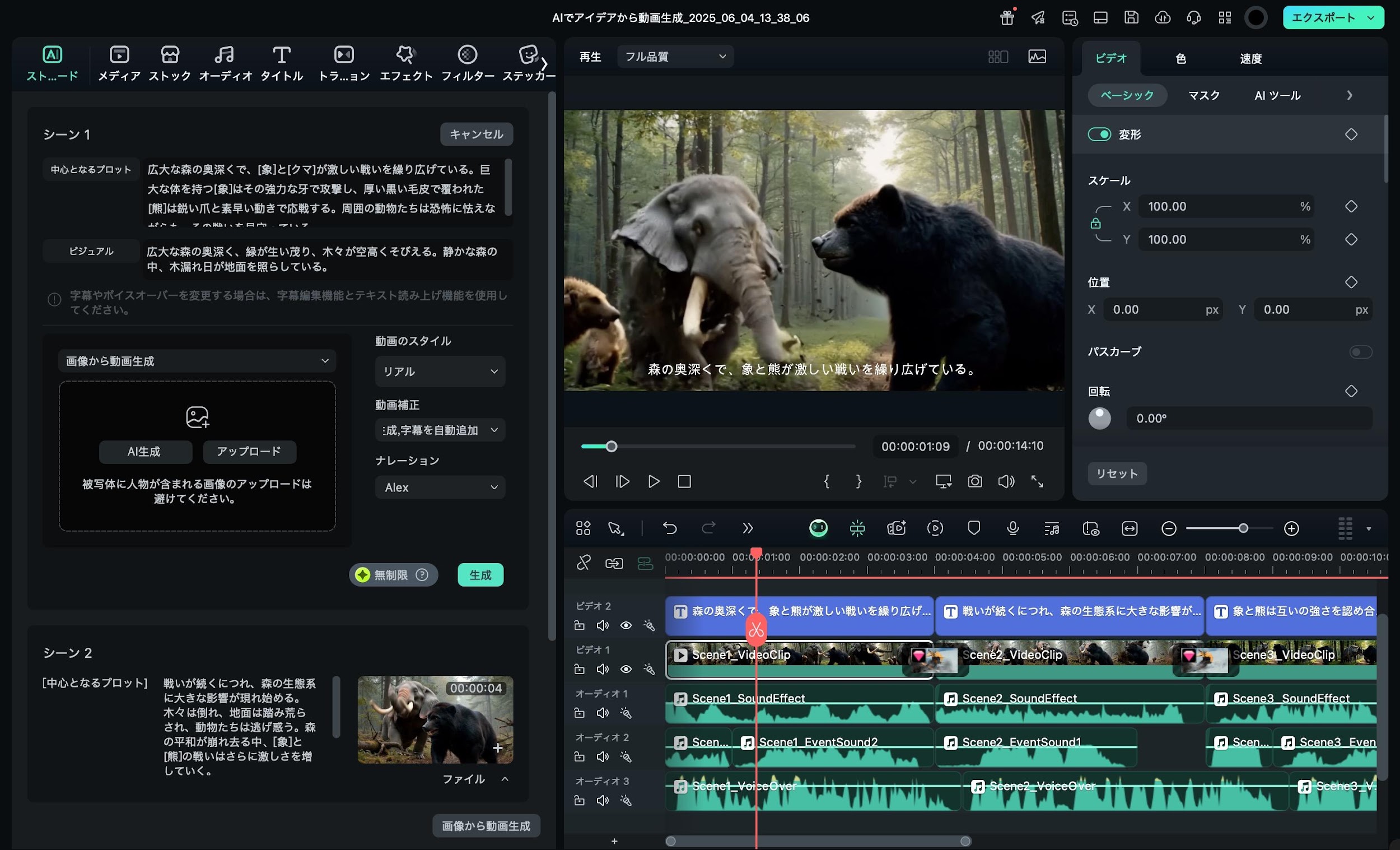This screenshot has width=1400, height=850.
Task: Switch to the 色 tab
Action: pos(1180,59)
